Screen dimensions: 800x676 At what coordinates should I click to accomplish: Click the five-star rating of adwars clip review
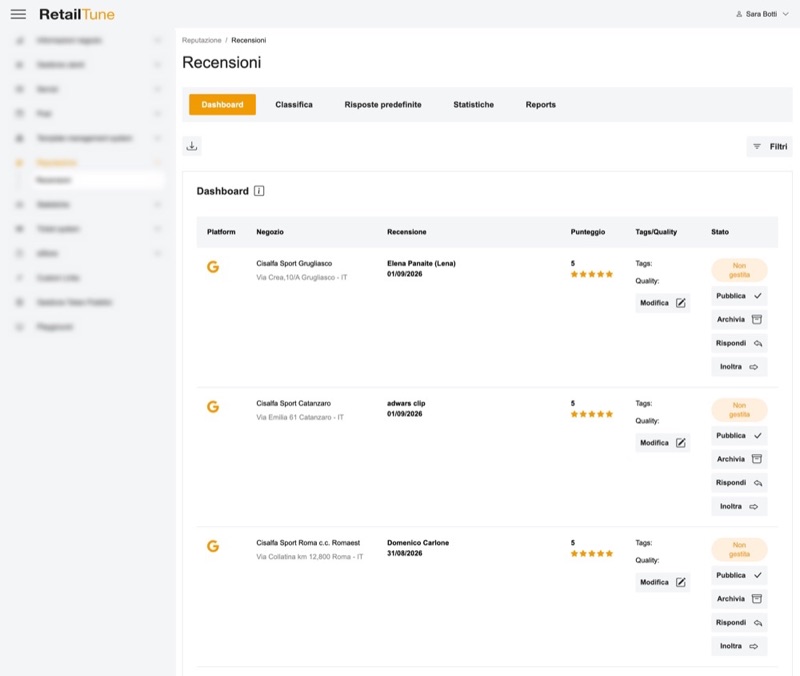point(592,414)
